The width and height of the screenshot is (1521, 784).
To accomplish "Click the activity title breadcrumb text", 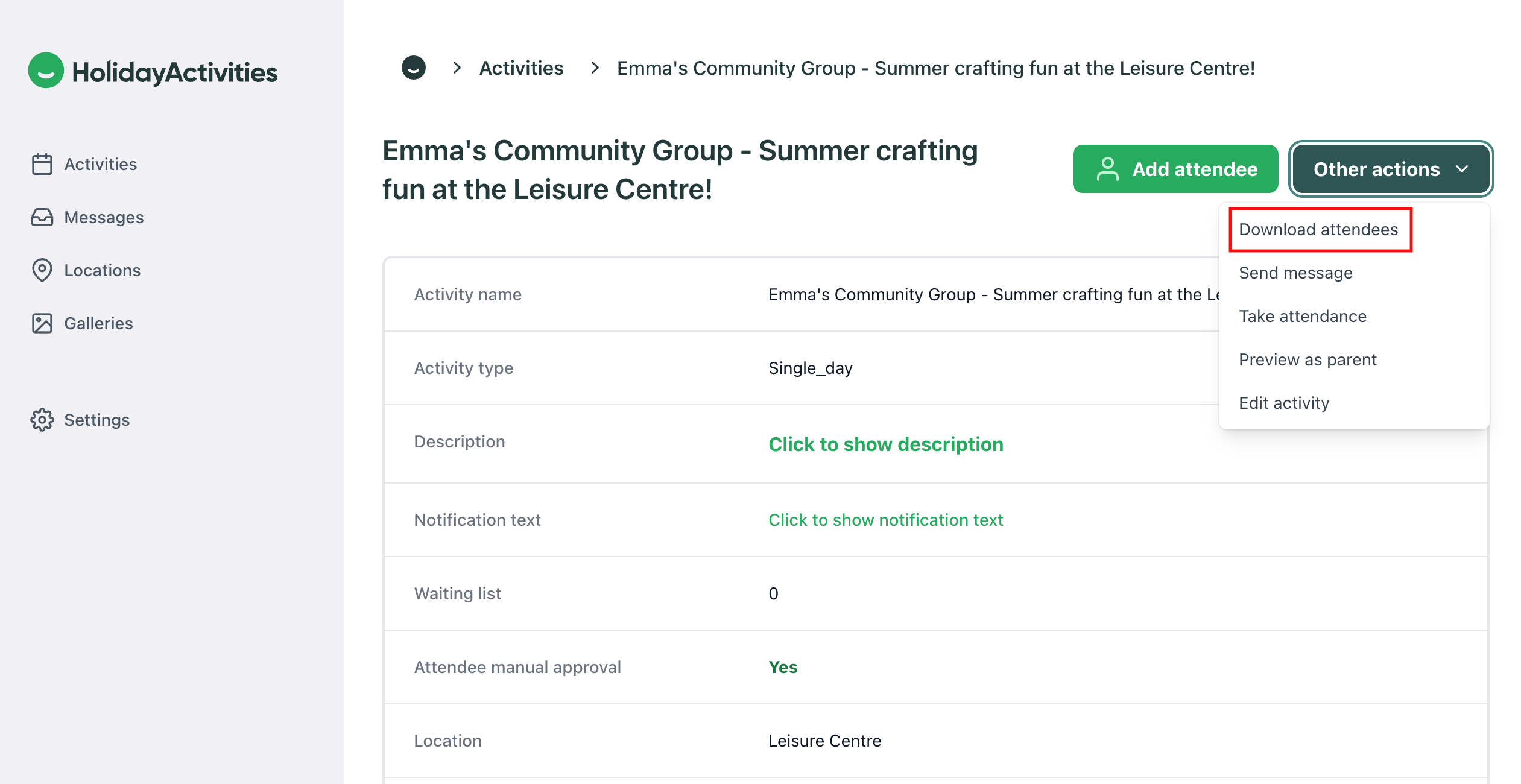I will click(935, 68).
